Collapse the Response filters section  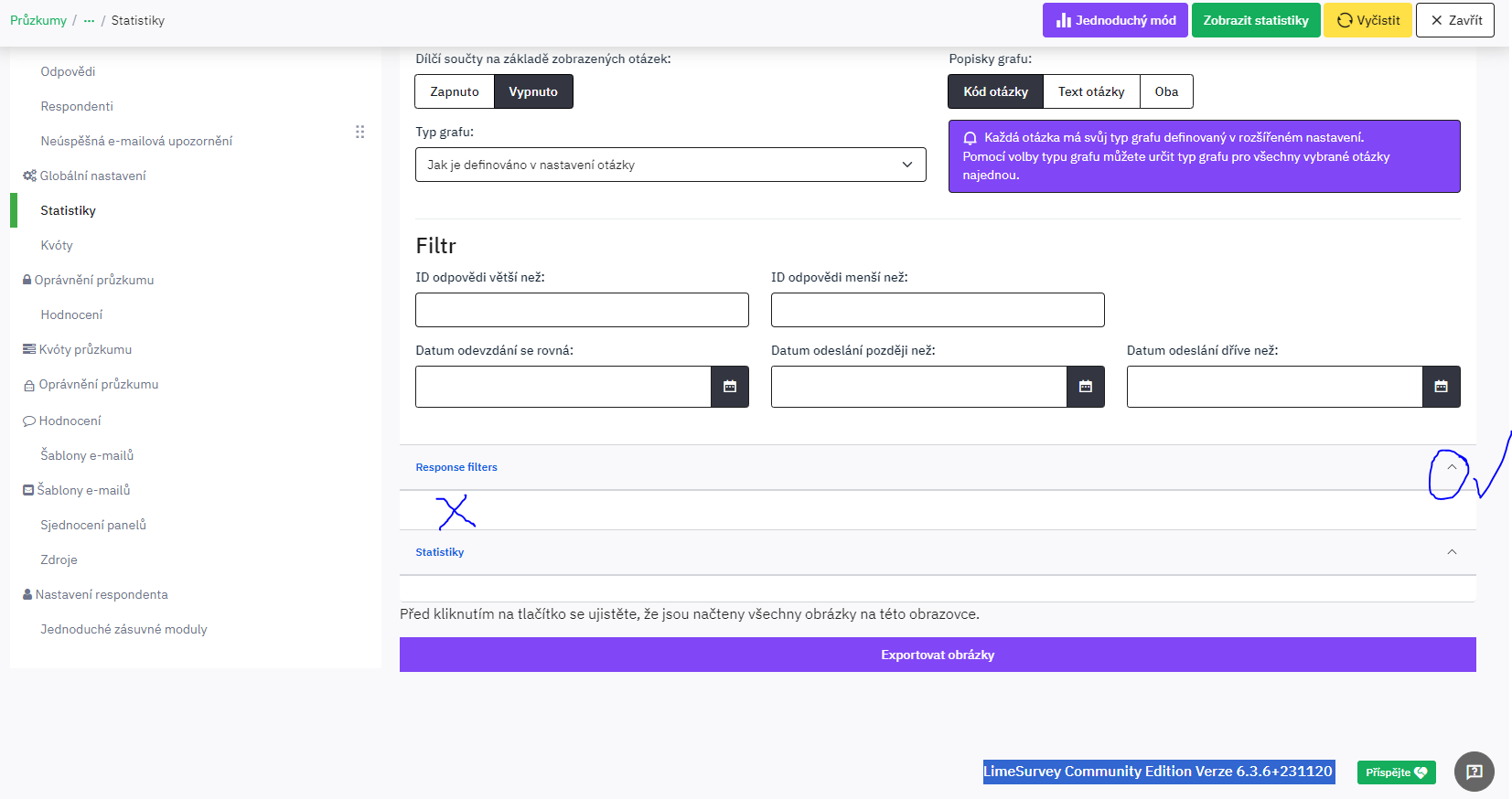1451,467
